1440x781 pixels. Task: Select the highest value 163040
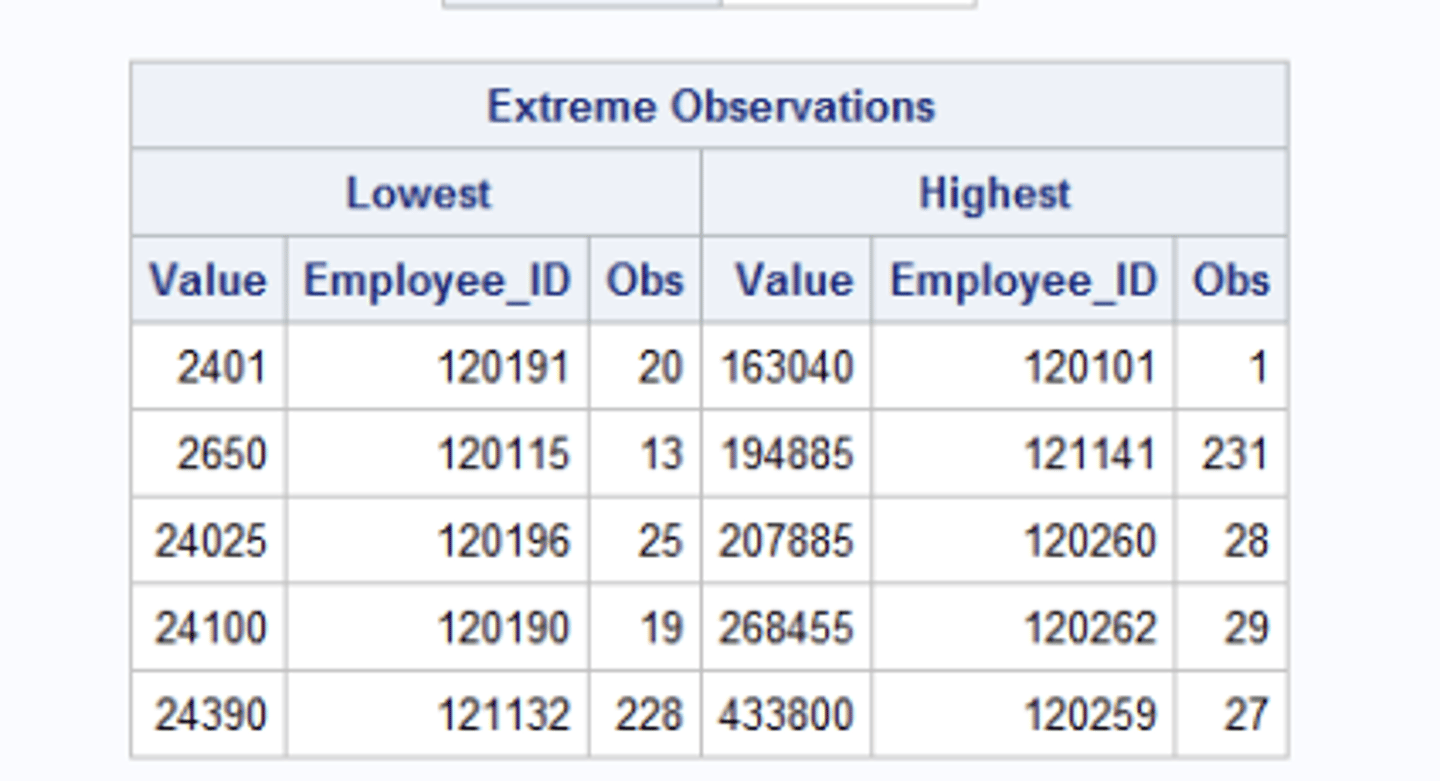tap(787, 367)
